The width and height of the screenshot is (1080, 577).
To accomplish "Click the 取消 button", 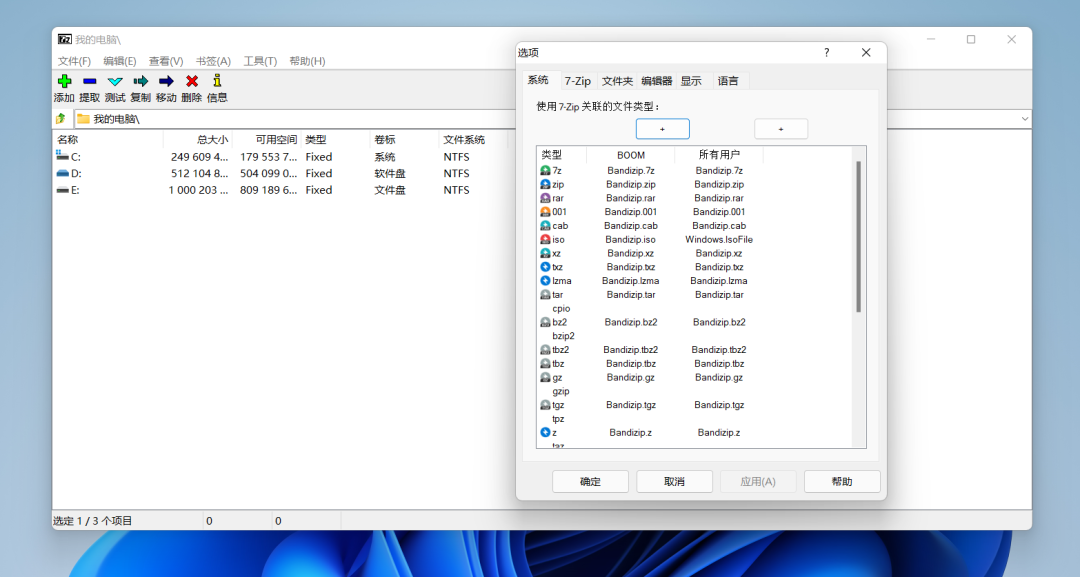I will (674, 481).
